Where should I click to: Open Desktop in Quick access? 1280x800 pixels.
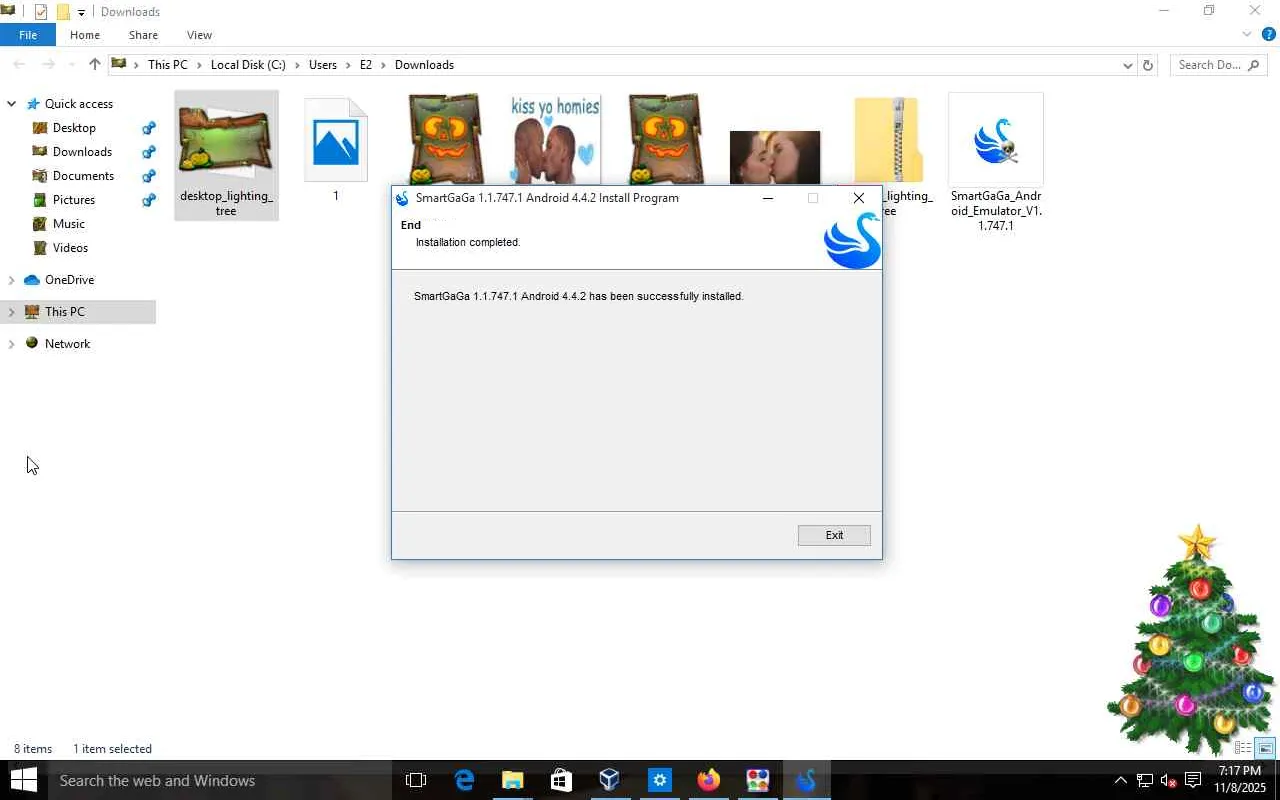click(x=74, y=128)
